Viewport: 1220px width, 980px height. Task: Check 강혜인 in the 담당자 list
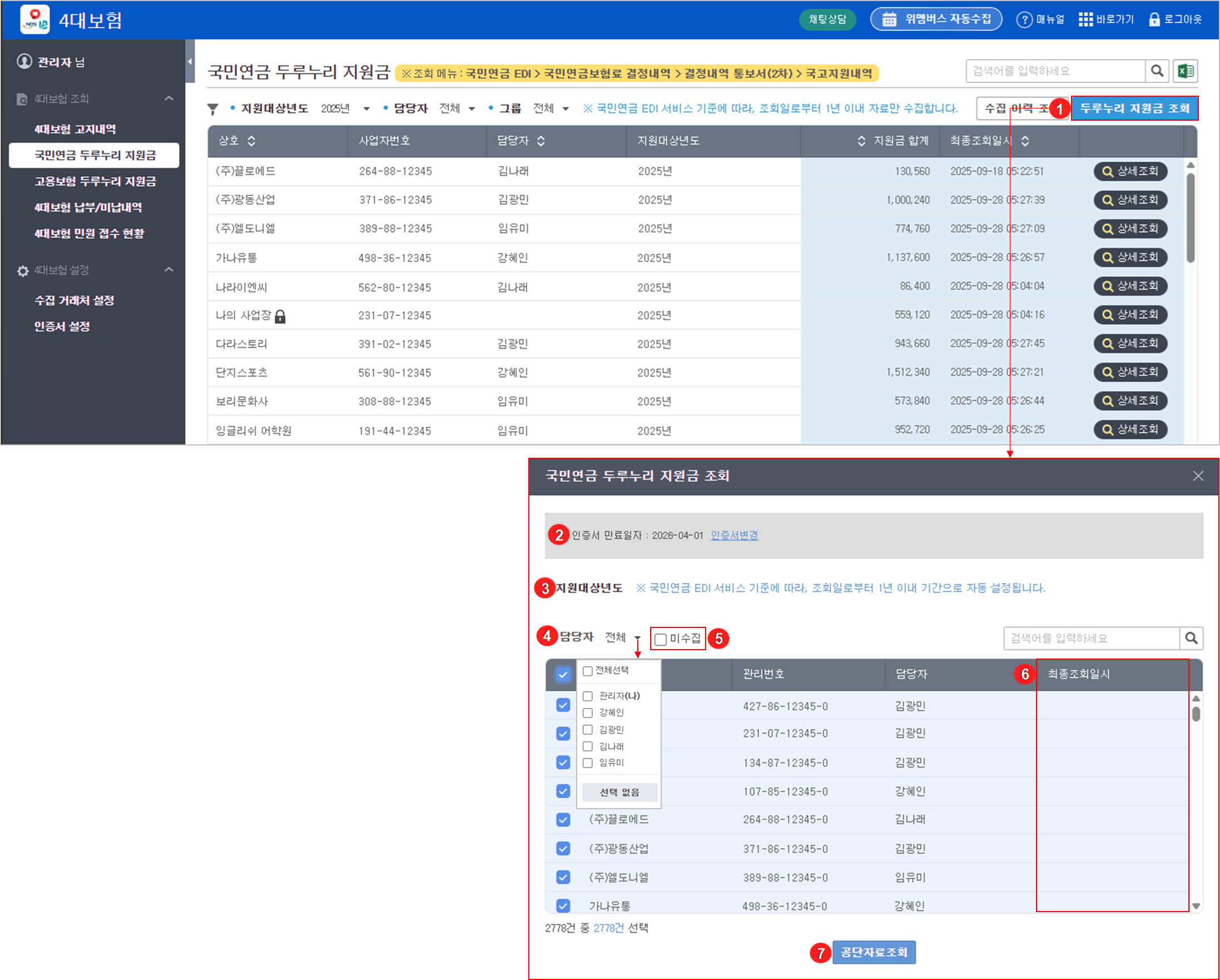588,713
